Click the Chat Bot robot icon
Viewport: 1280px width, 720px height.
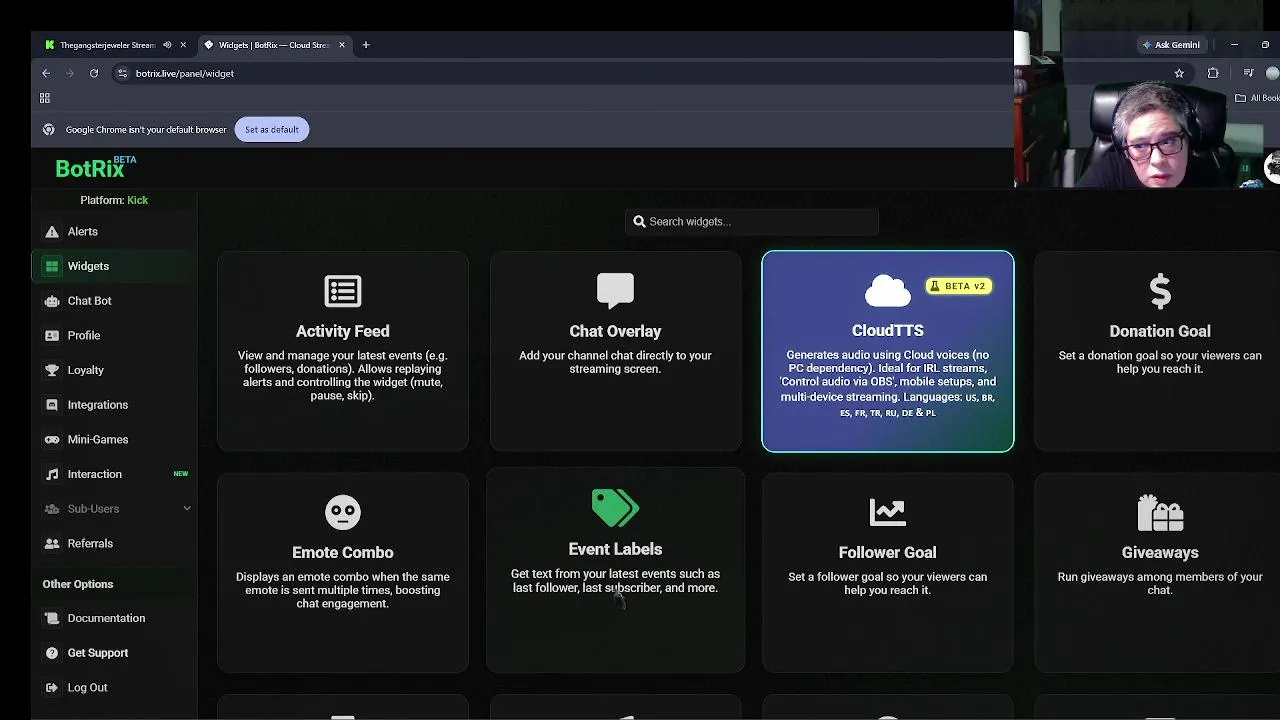coord(52,301)
